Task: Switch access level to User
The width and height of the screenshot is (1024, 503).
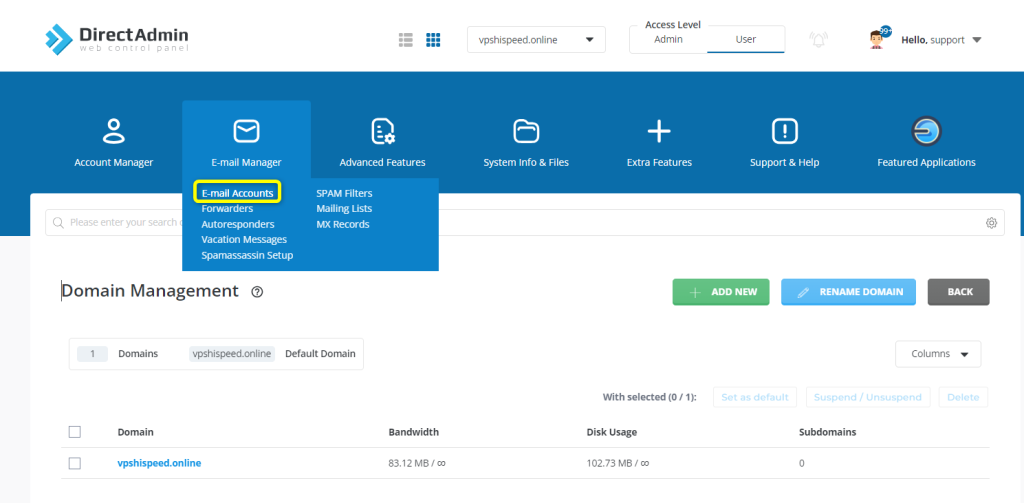Action: coord(746,39)
